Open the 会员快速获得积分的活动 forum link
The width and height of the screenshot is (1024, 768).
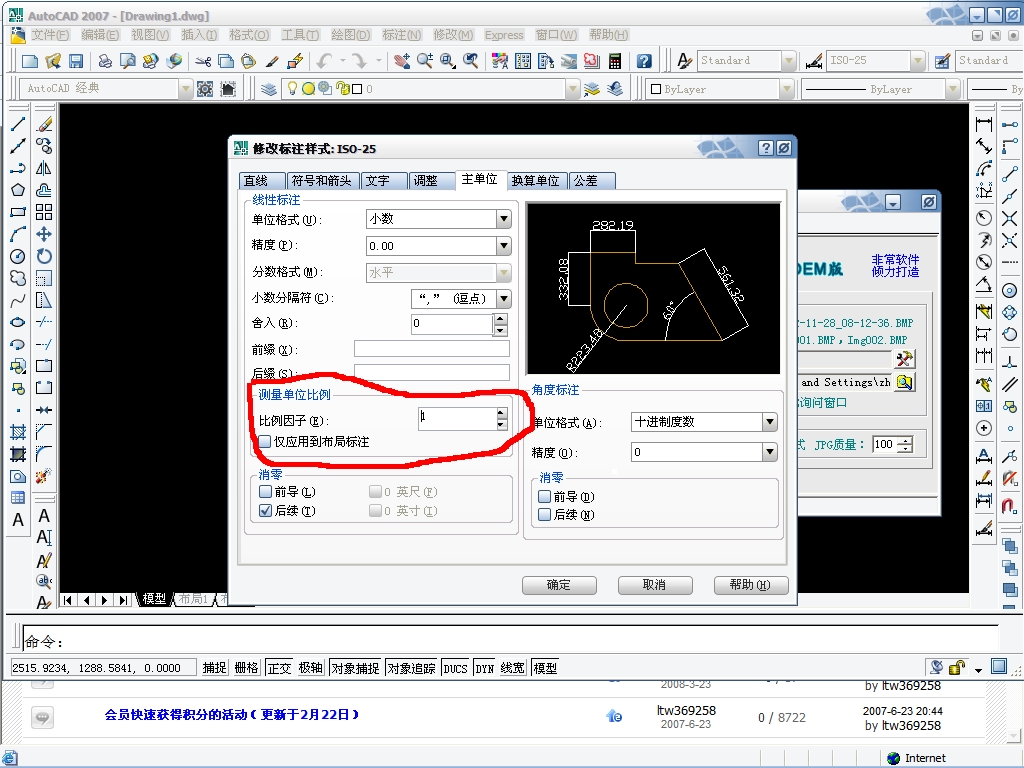pyautogui.click(x=232, y=715)
